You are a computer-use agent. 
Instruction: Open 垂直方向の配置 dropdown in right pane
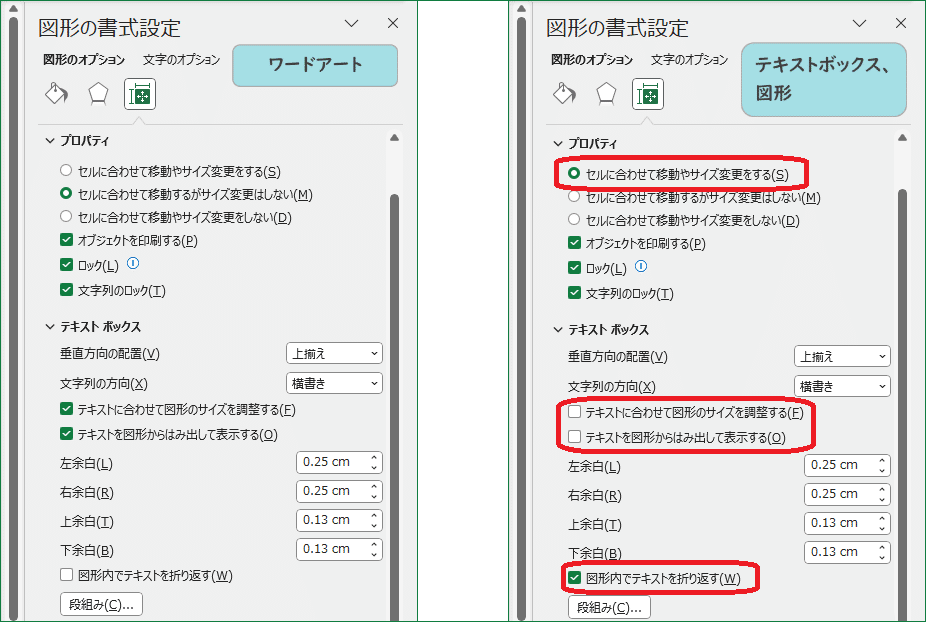842,356
